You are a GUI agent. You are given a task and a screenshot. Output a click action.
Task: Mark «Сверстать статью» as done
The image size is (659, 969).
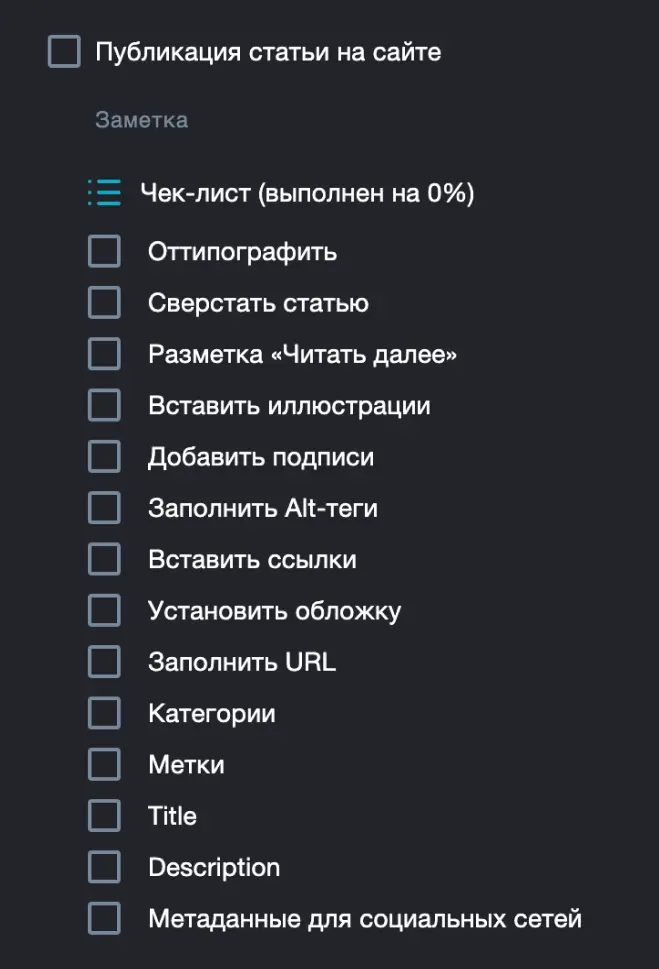103,302
